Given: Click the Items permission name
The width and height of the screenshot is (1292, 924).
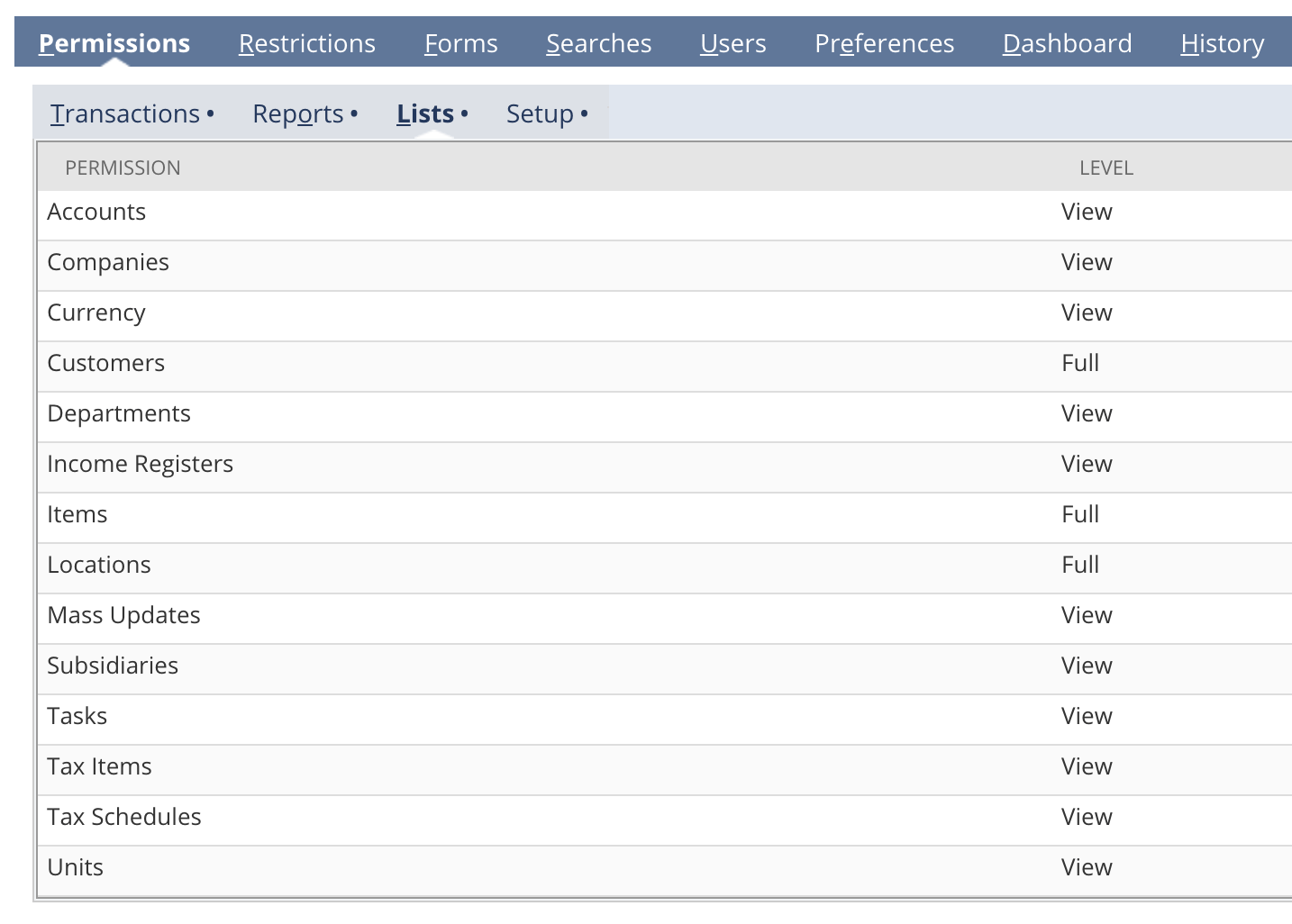Looking at the screenshot, I should (77, 514).
